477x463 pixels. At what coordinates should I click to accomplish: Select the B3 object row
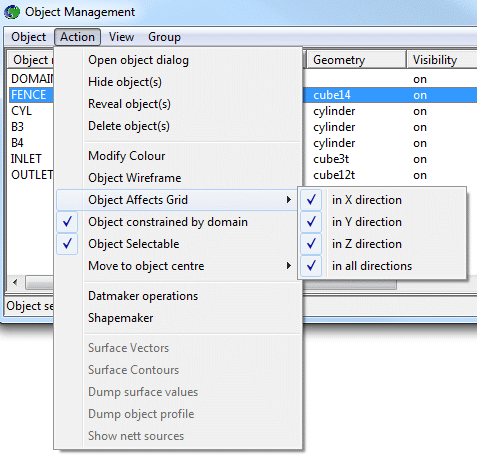click(x=17, y=127)
